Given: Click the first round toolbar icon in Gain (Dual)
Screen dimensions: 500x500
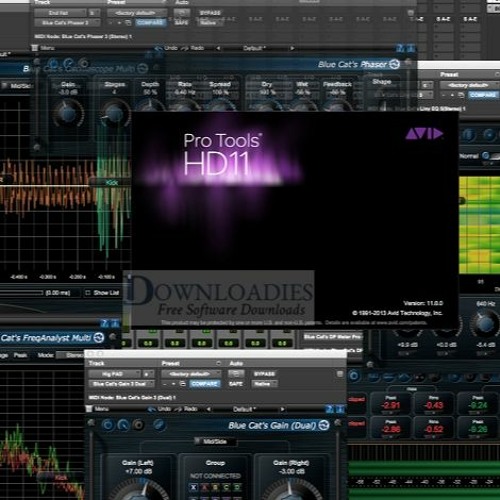Looking at the screenshot, I should [x=108, y=425].
